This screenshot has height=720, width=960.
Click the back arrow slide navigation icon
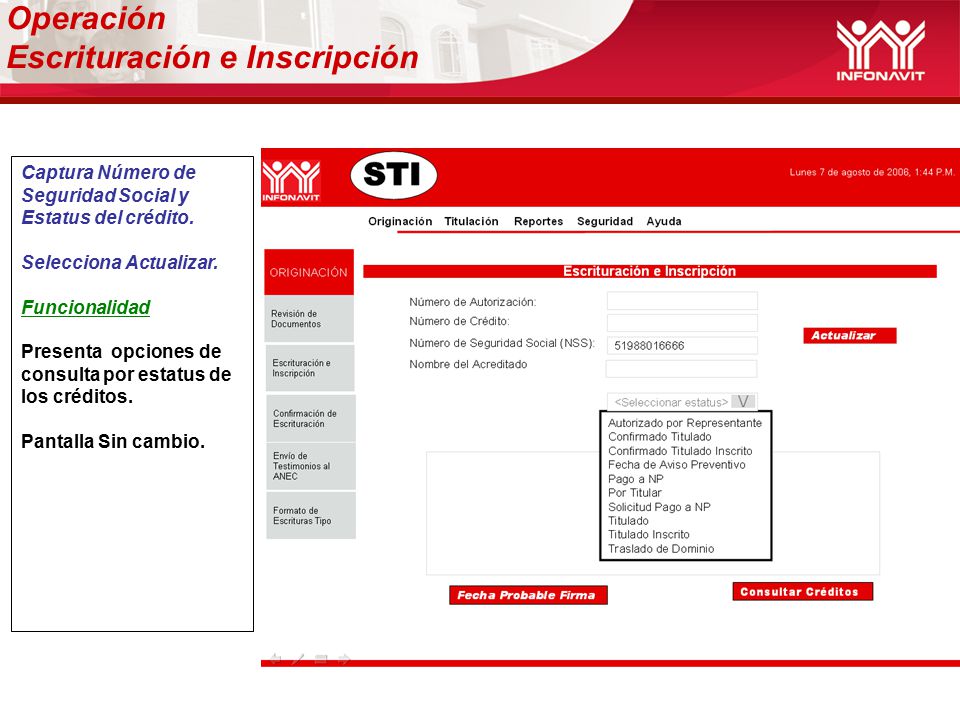pyautogui.click(x=276, y=659)
